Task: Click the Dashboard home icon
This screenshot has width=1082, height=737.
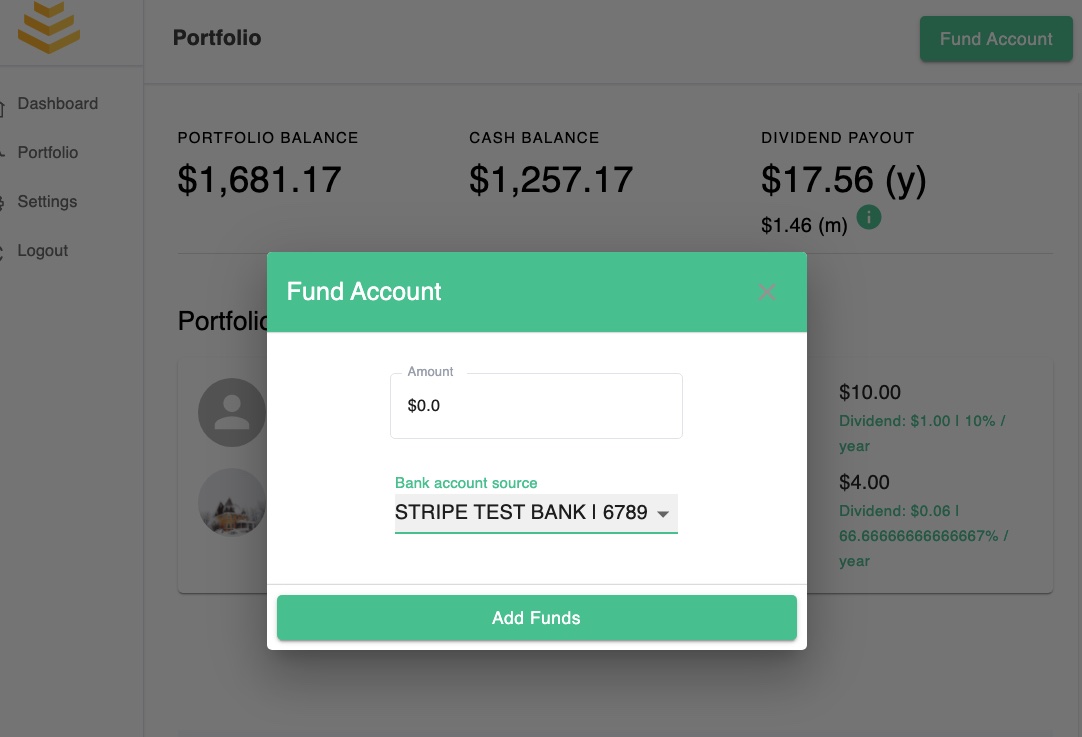Action: click(x=2, y=107)
